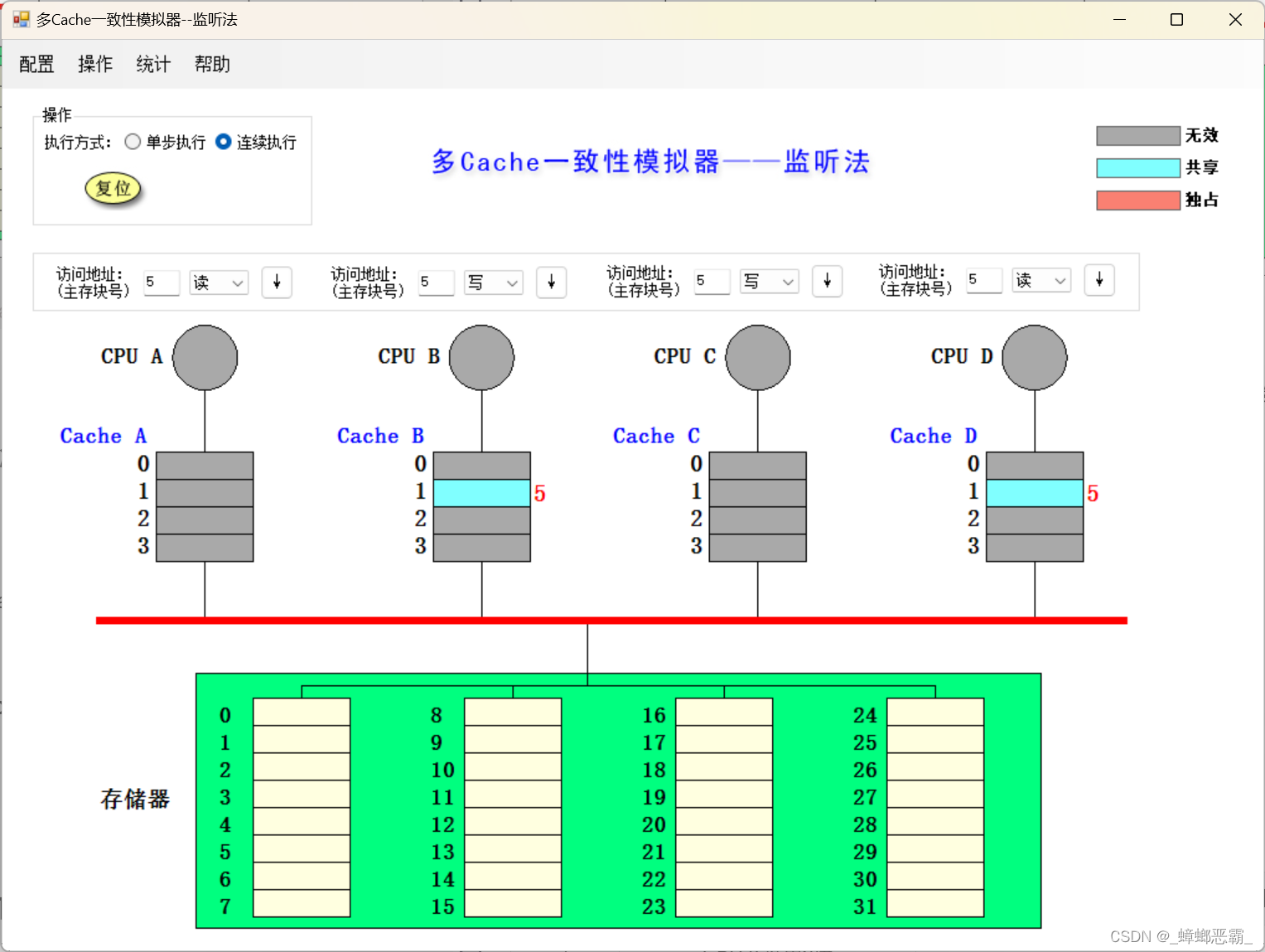Click the red 独占 legend swatch
This screenshot has width=1265, height=952.
(1137, 201)
